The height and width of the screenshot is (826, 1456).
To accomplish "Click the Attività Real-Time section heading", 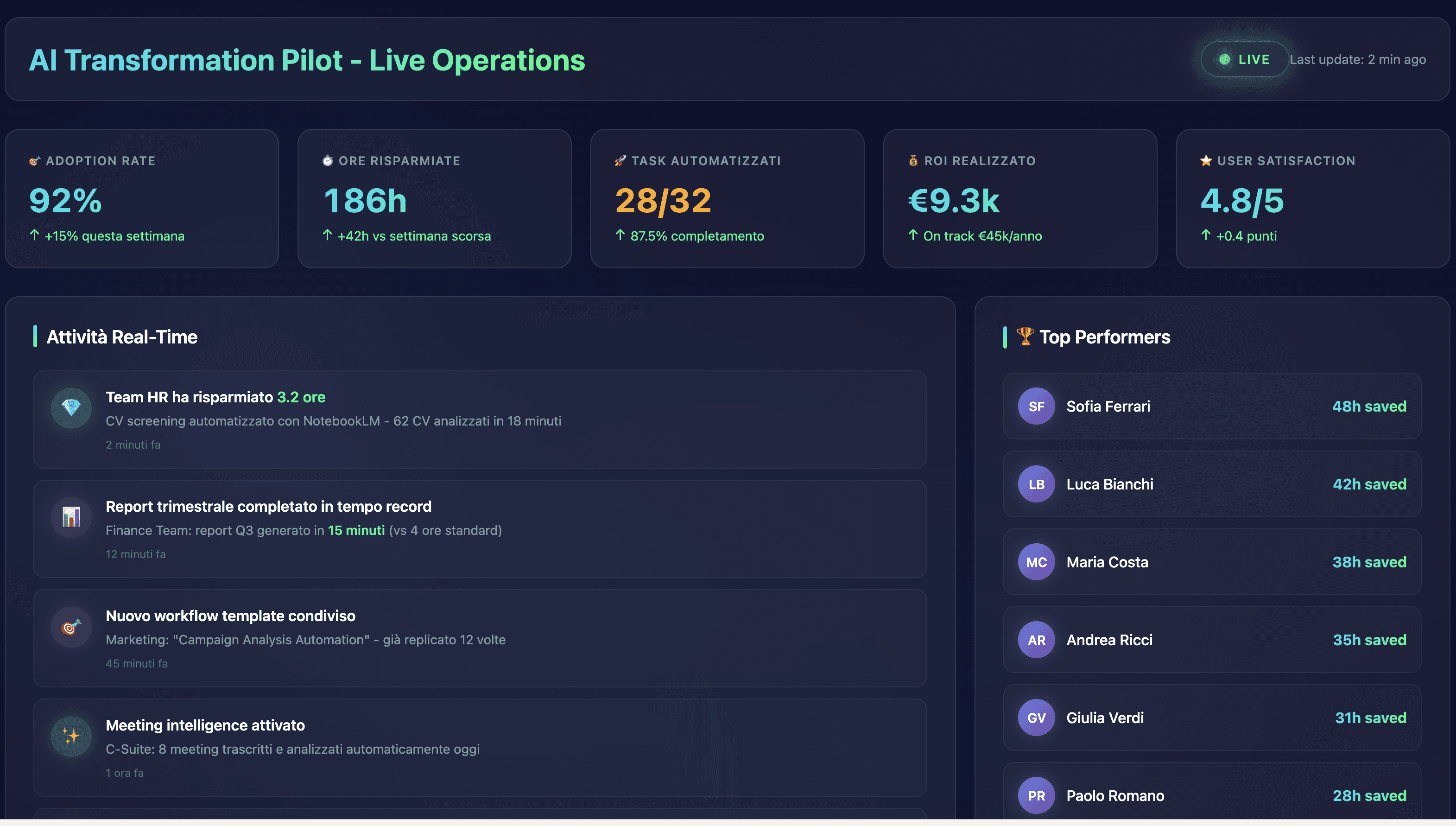I will coord(122,337).
